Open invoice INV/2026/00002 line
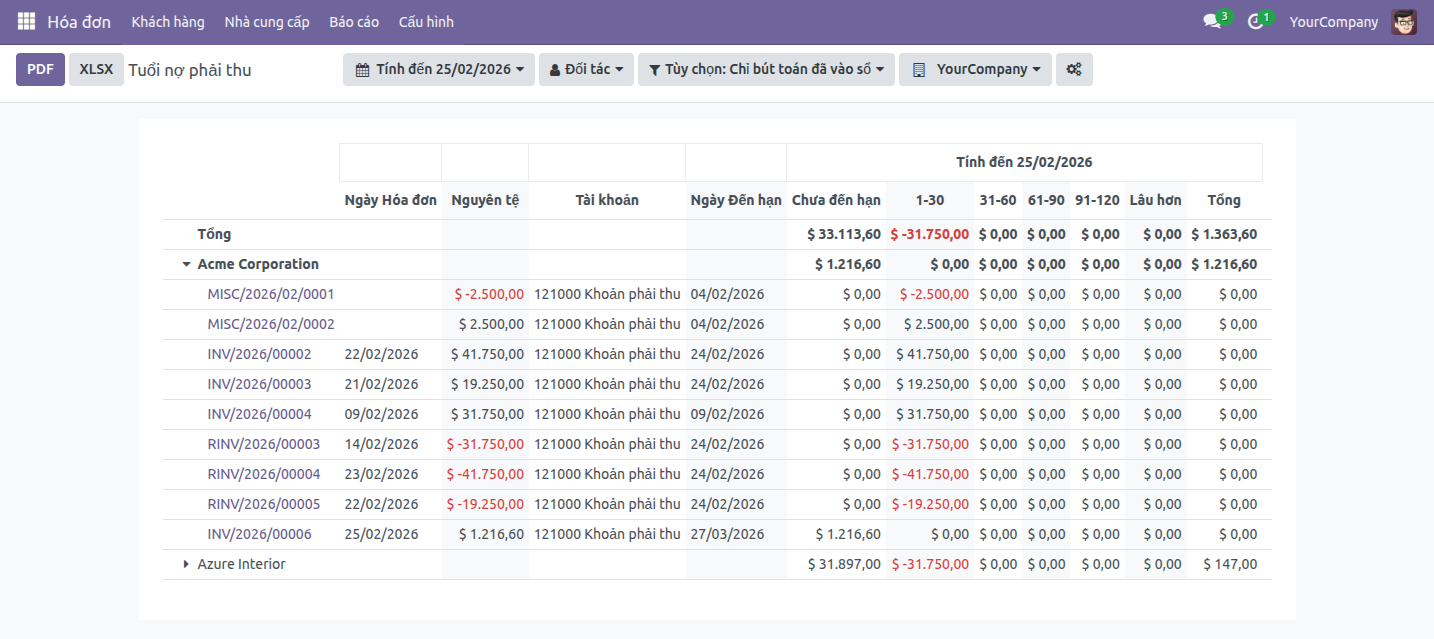 tap(259, 355)
